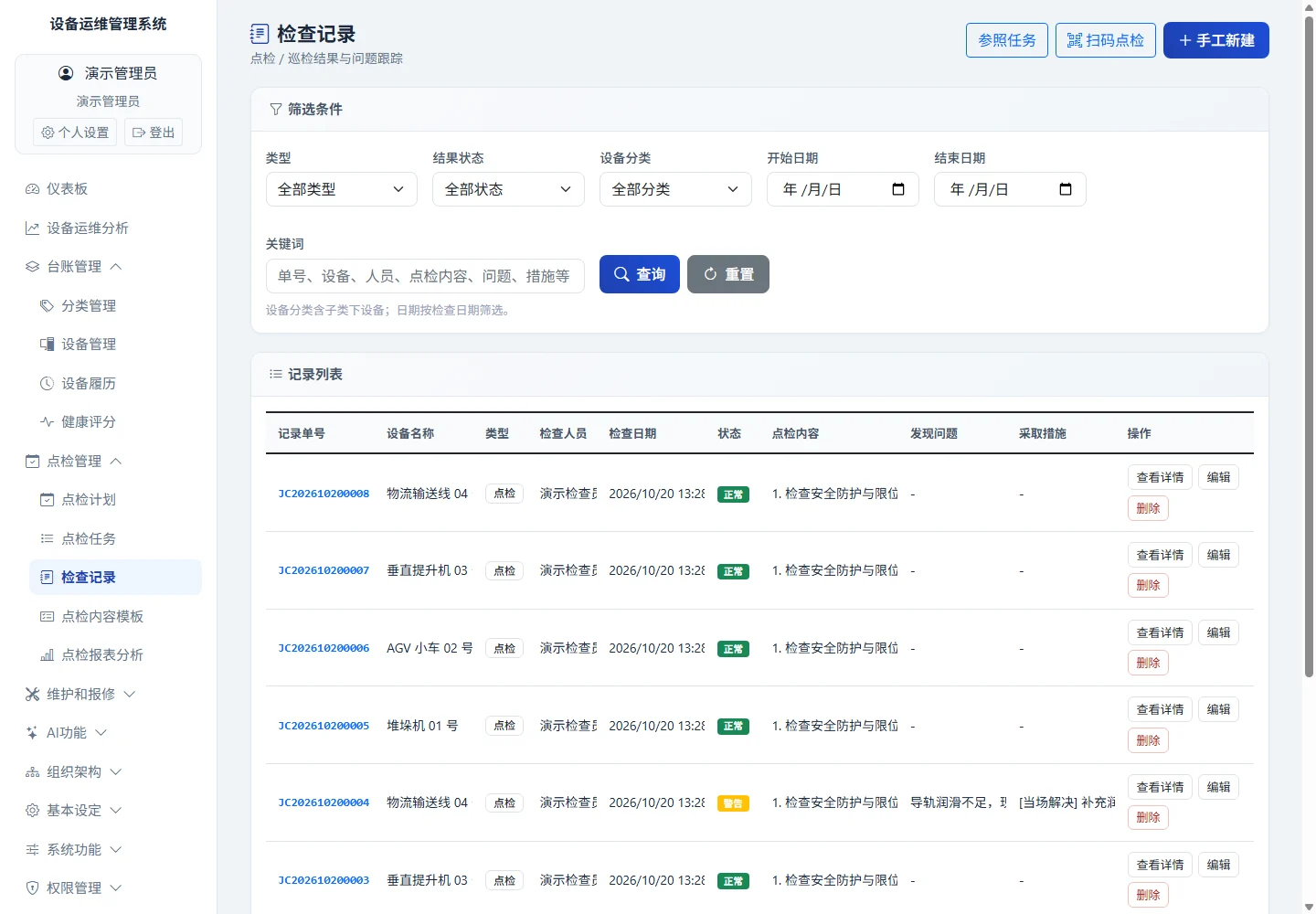Screen dimensions: 1316x914
Task: Open record link JC202610200008
Action: pyautogui.click(x=324, y=494)
